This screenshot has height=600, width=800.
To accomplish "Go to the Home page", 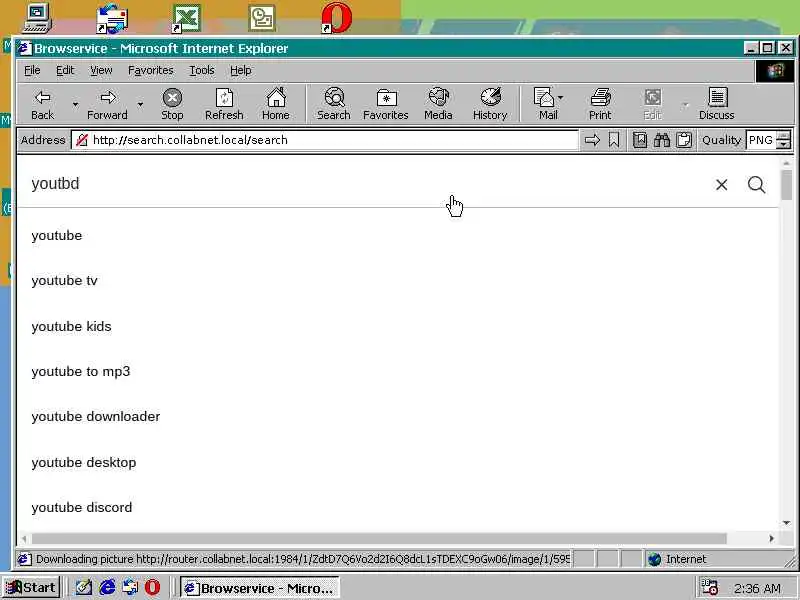I will click(276, 105).
